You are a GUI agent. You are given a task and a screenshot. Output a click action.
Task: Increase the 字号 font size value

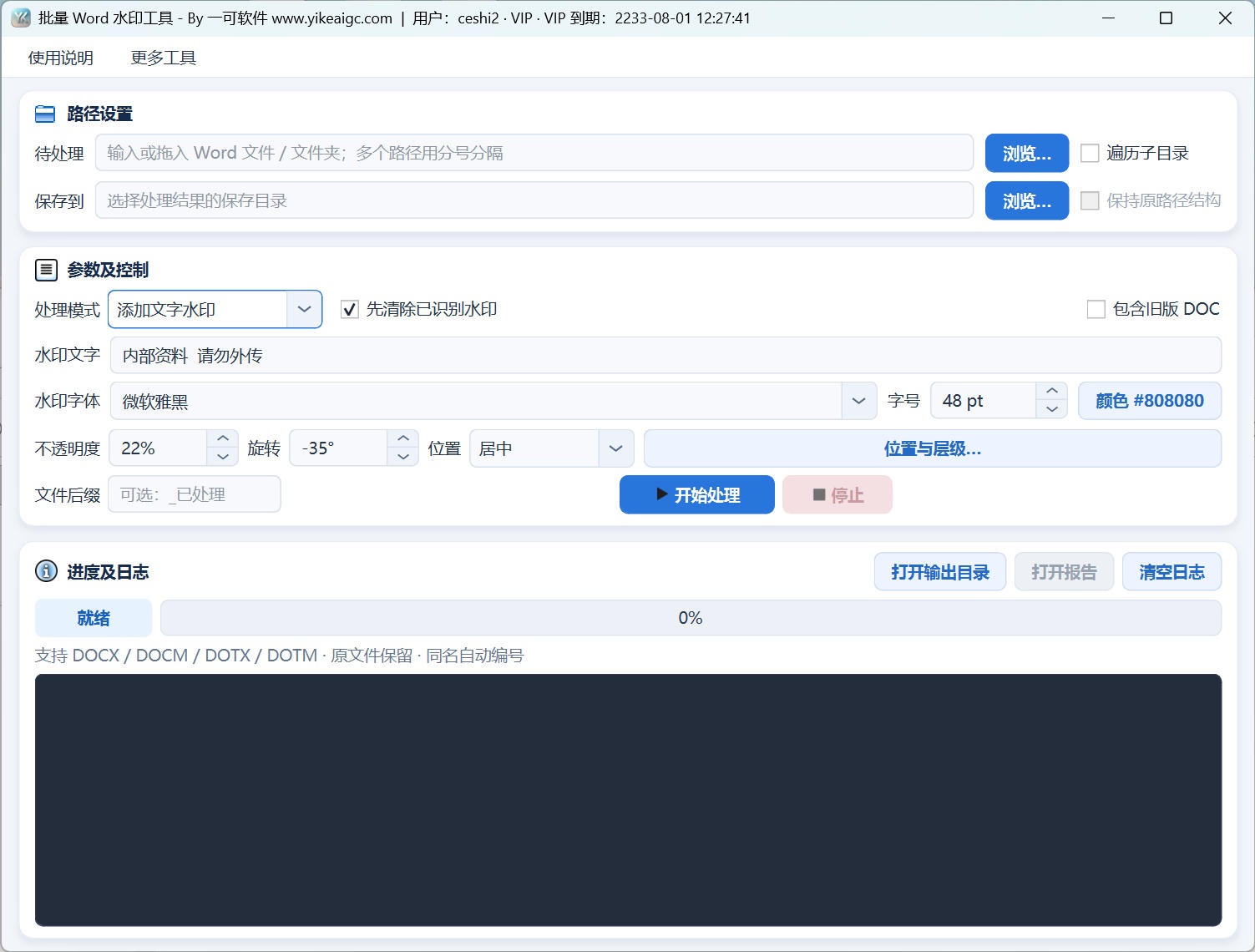(x=1052, y=392)
